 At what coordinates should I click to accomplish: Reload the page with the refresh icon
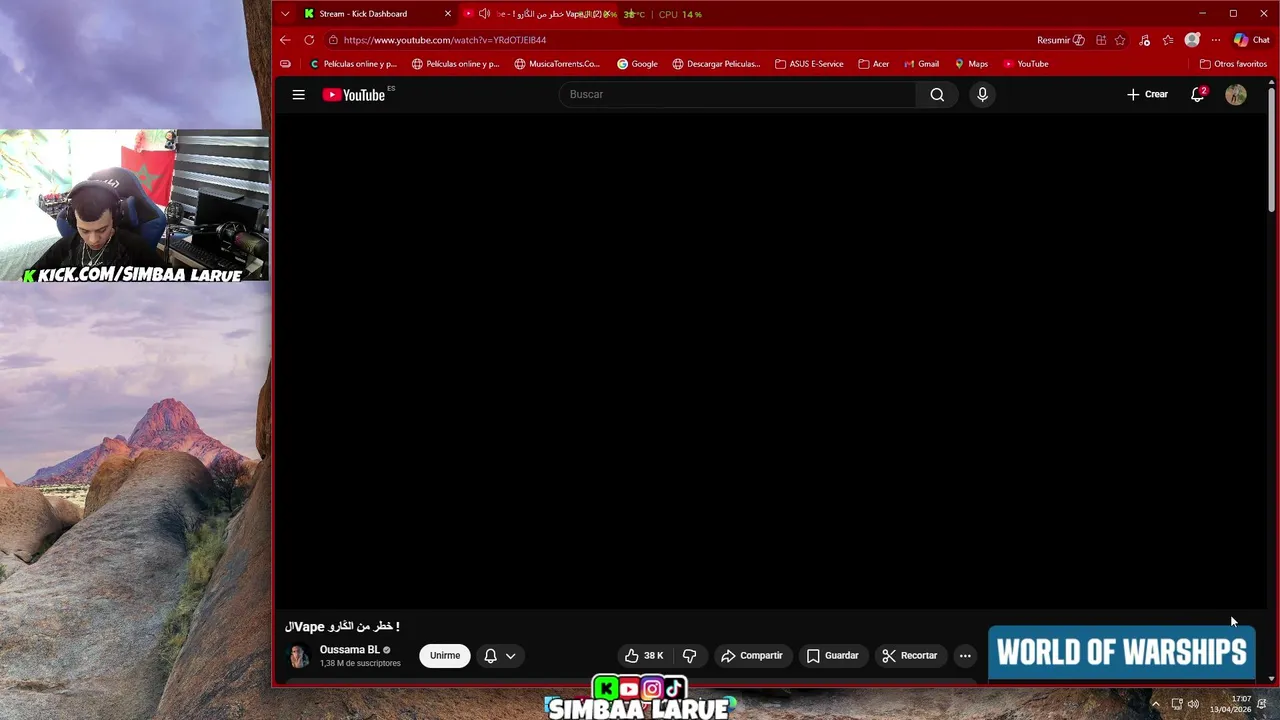[309, 40]
